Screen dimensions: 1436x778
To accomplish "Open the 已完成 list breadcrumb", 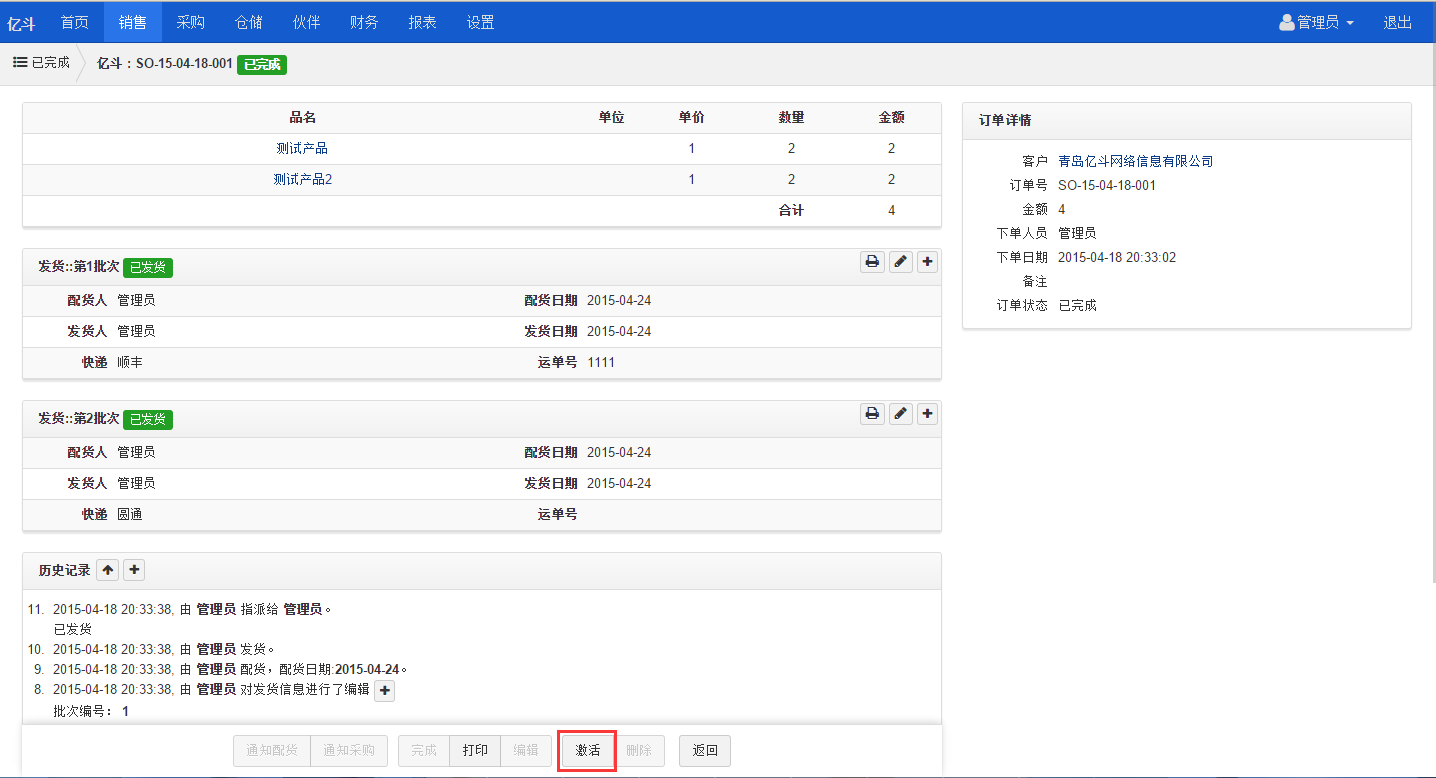I will [x=42, y=63].
